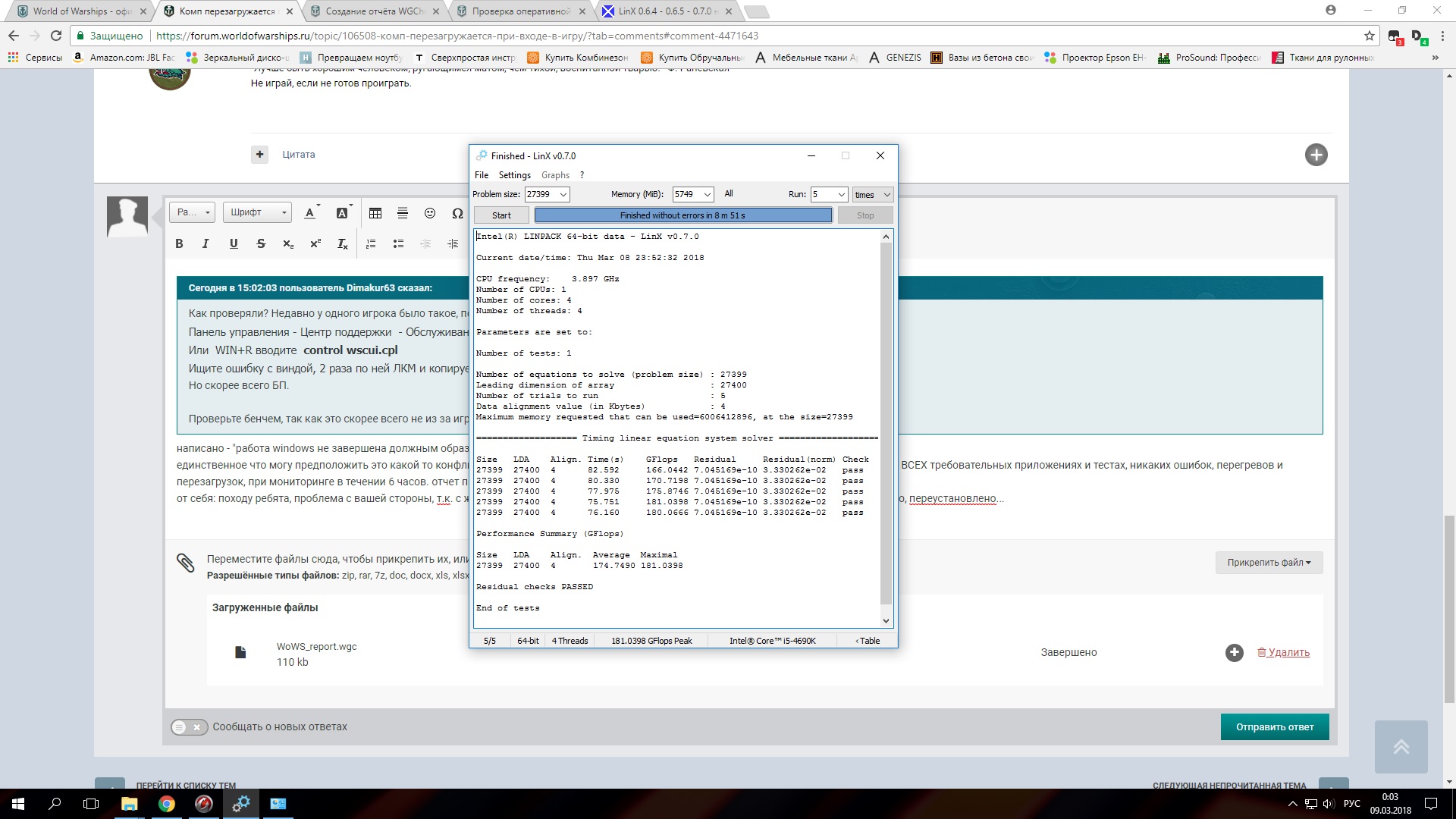Click the 'Отправить ответ' button

coord(1275,726)
